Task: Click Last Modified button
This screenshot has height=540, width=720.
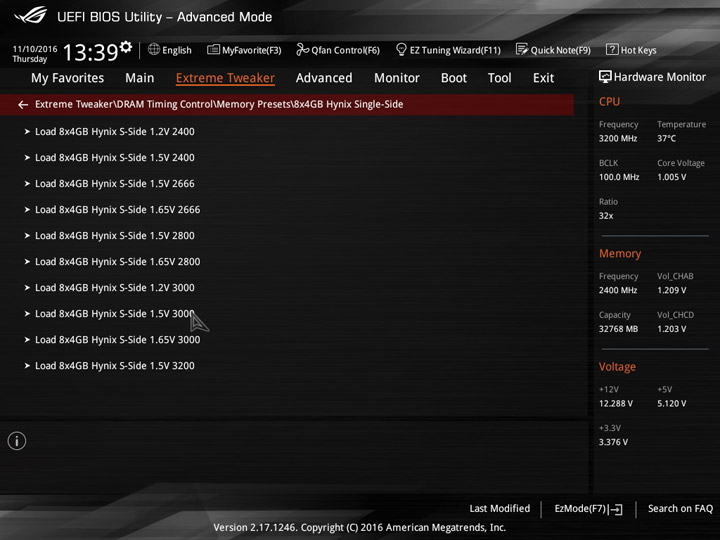Action: click(500, 508)
